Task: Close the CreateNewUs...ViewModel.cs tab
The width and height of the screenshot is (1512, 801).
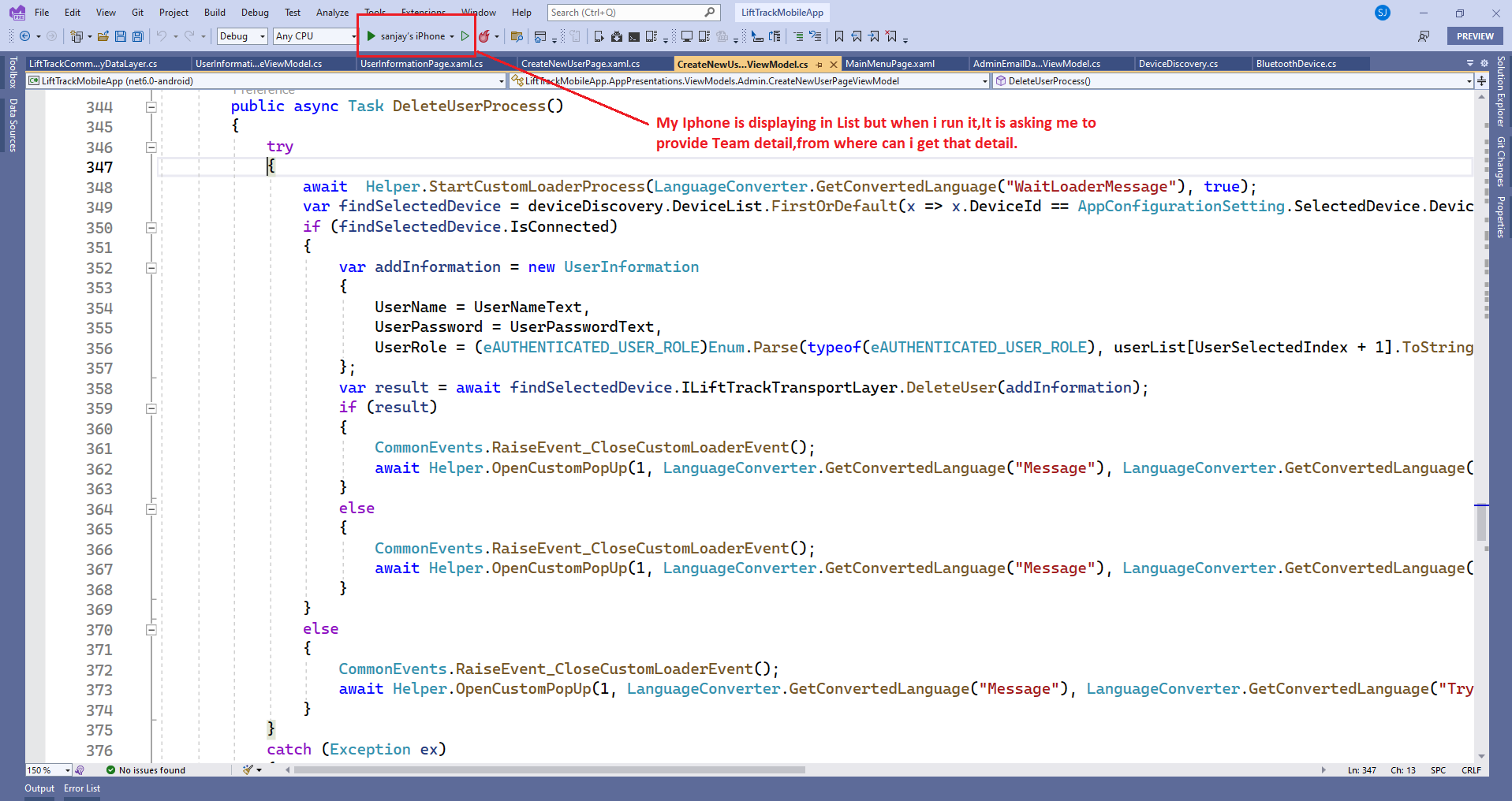Action: [833, 65]
